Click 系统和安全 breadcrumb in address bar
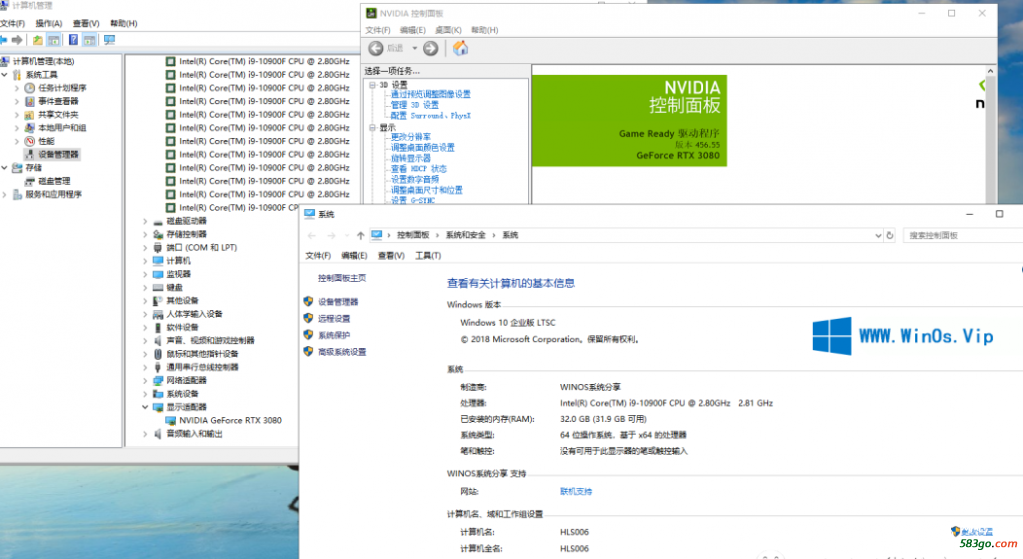Screen dimensions: 1023x559 (465, 235)
